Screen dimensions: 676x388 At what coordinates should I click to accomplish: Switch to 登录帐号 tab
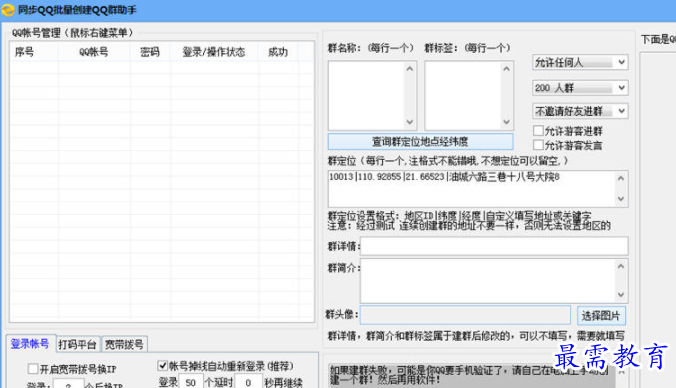click(x=30, y=344)
